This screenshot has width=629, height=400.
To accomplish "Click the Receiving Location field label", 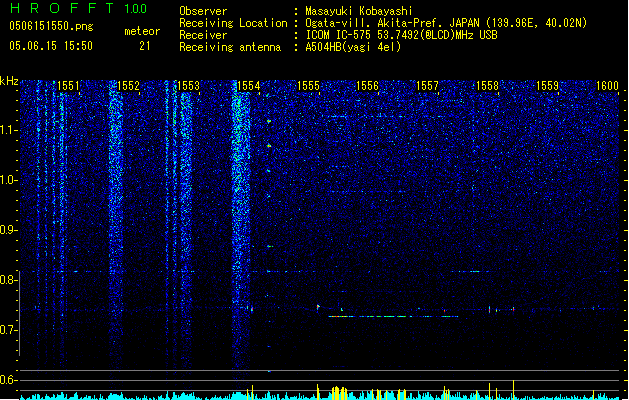I will tap(233, 23).
